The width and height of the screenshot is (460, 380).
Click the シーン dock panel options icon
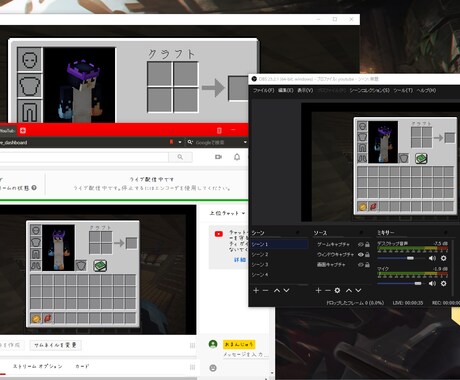coord(298,232)
